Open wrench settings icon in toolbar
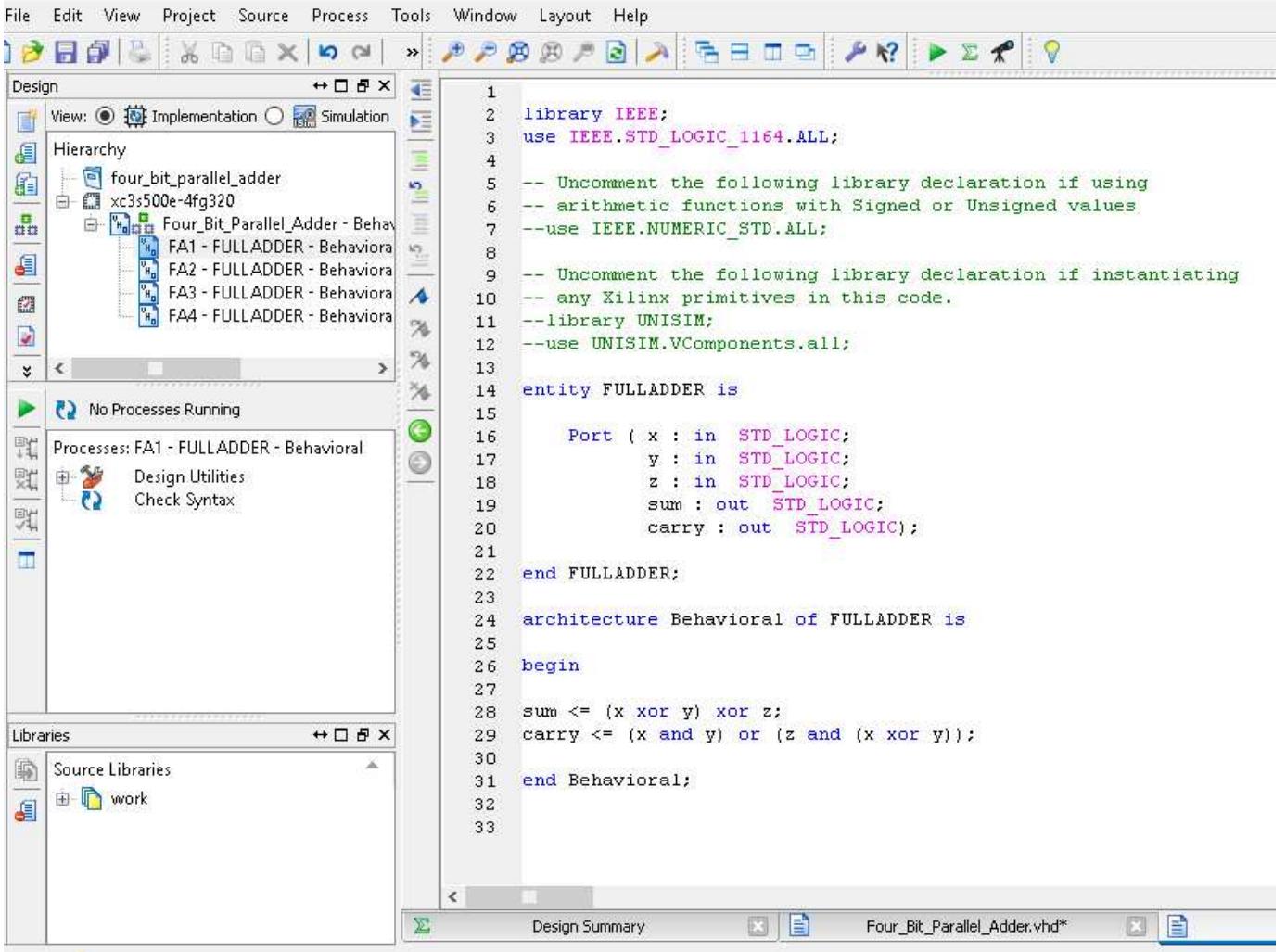Viewport: 1286px width, 952px height. tap(854, 53)
